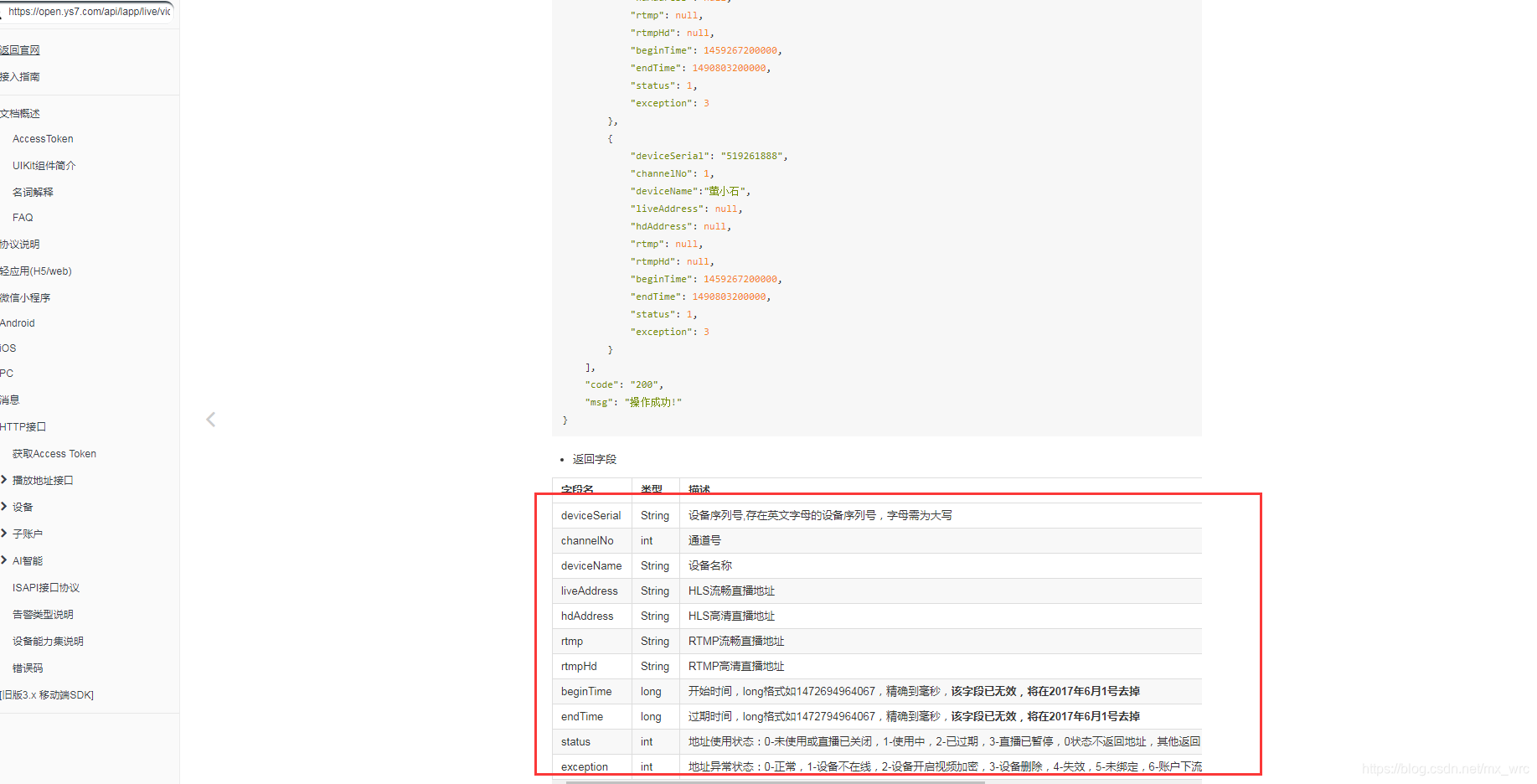
Task: Expand the 播放地址接口 section
Action: (x=42, y=480)
